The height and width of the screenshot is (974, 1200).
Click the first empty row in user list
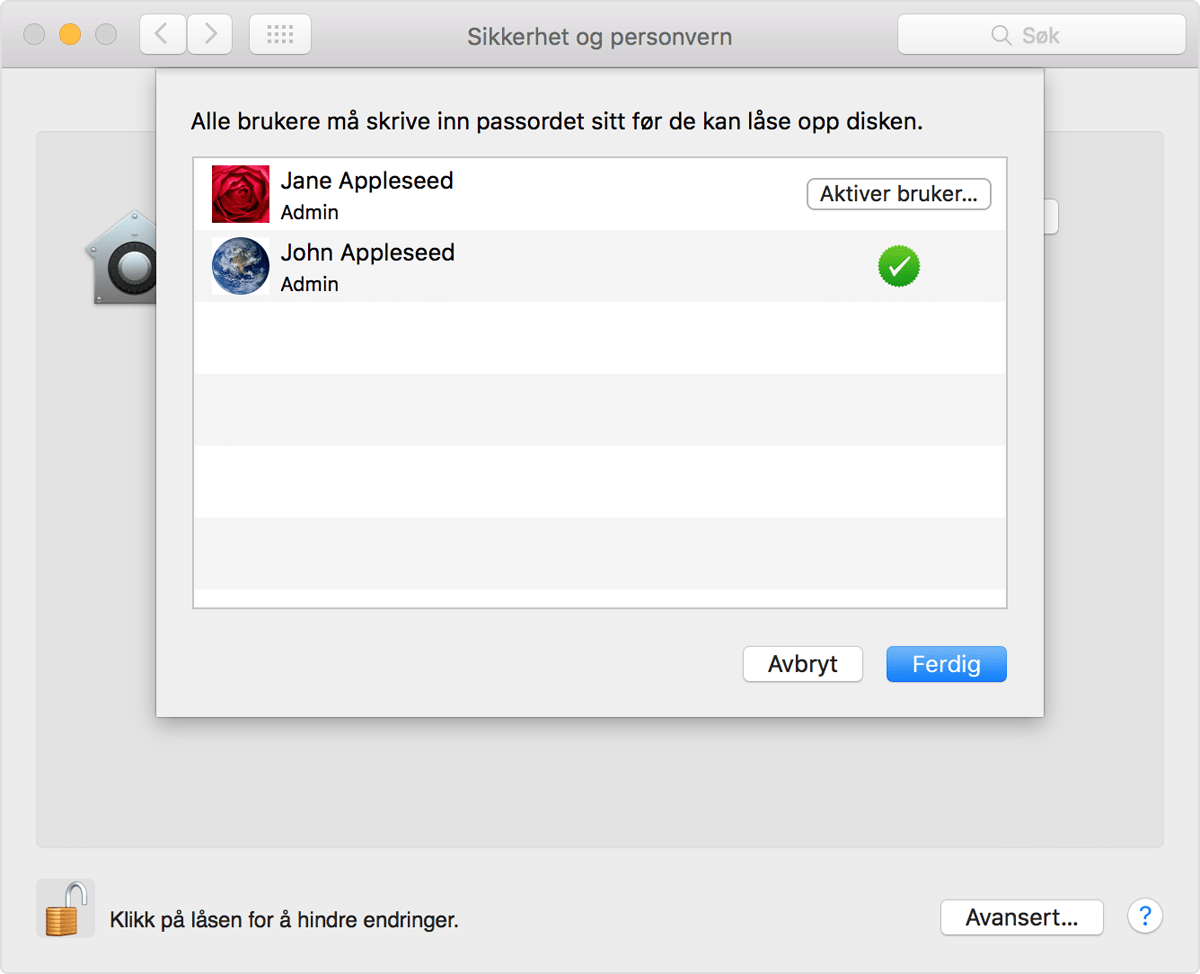[599, 338]
